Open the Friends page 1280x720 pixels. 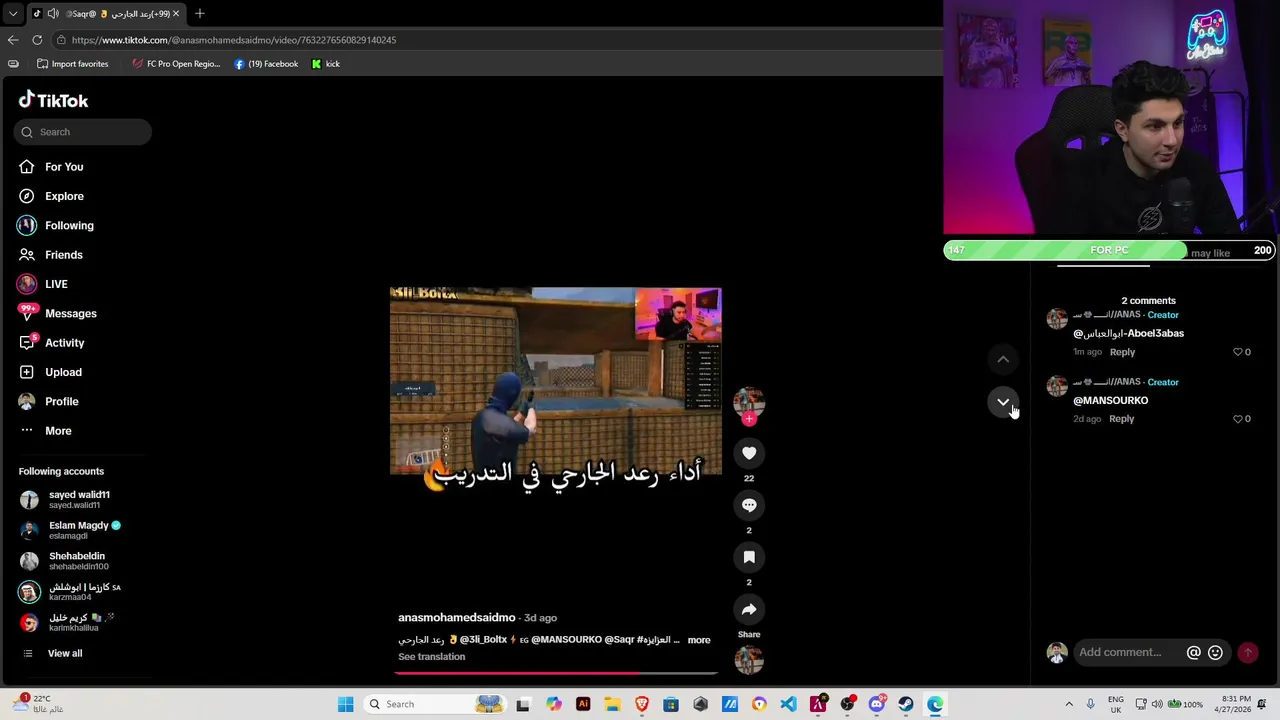click(64, 255)
